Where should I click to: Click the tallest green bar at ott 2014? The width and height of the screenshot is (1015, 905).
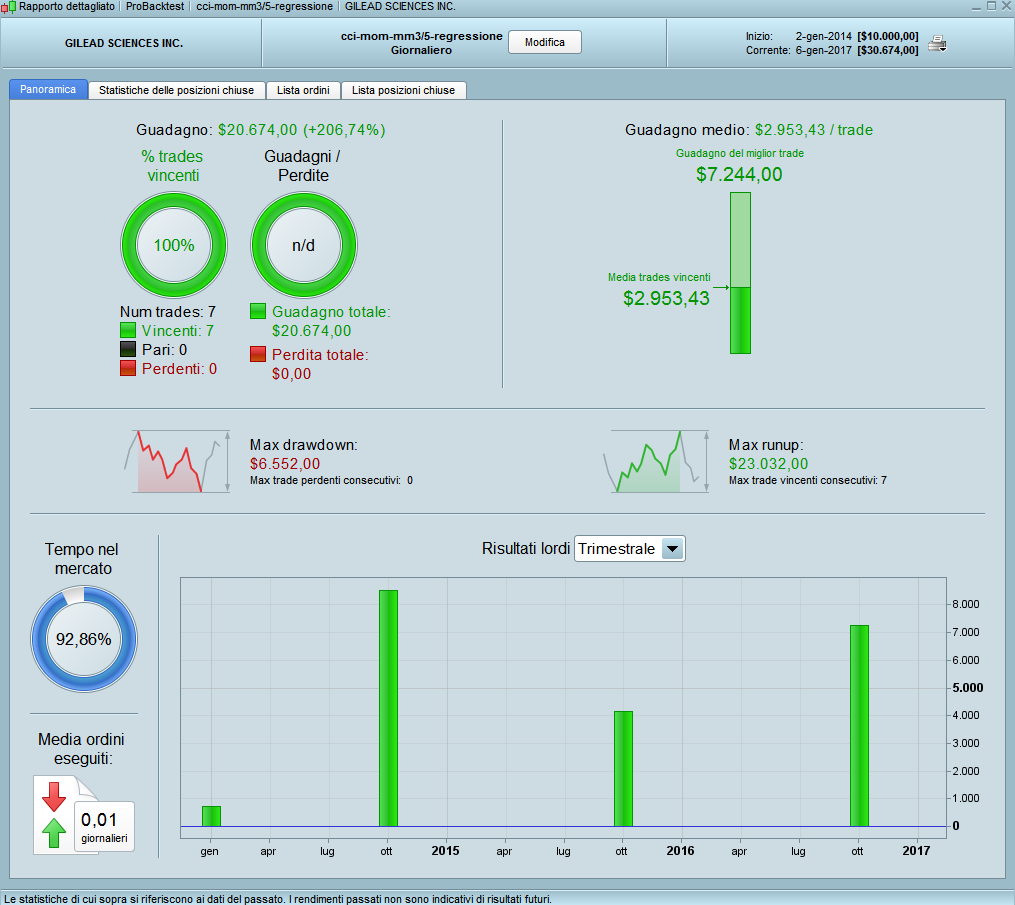tap(388, 708)
